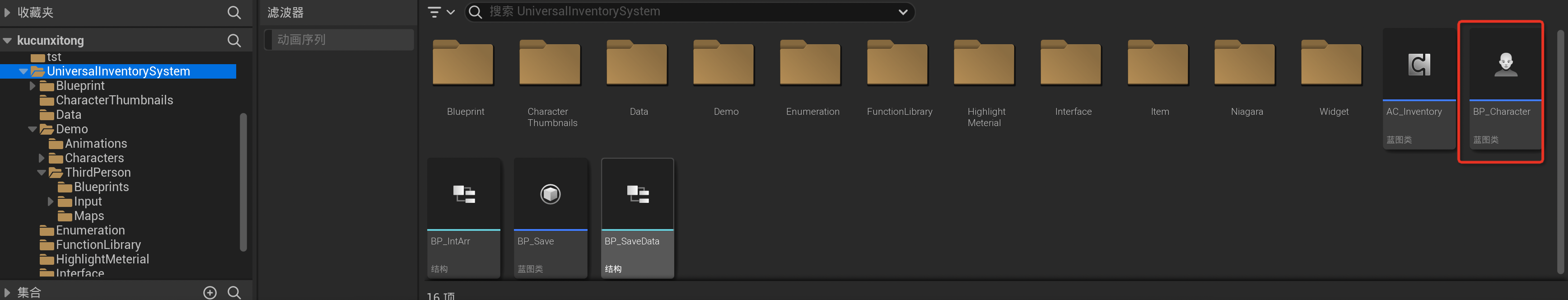Click the search icon beside kucunxitong

[234, 41]
